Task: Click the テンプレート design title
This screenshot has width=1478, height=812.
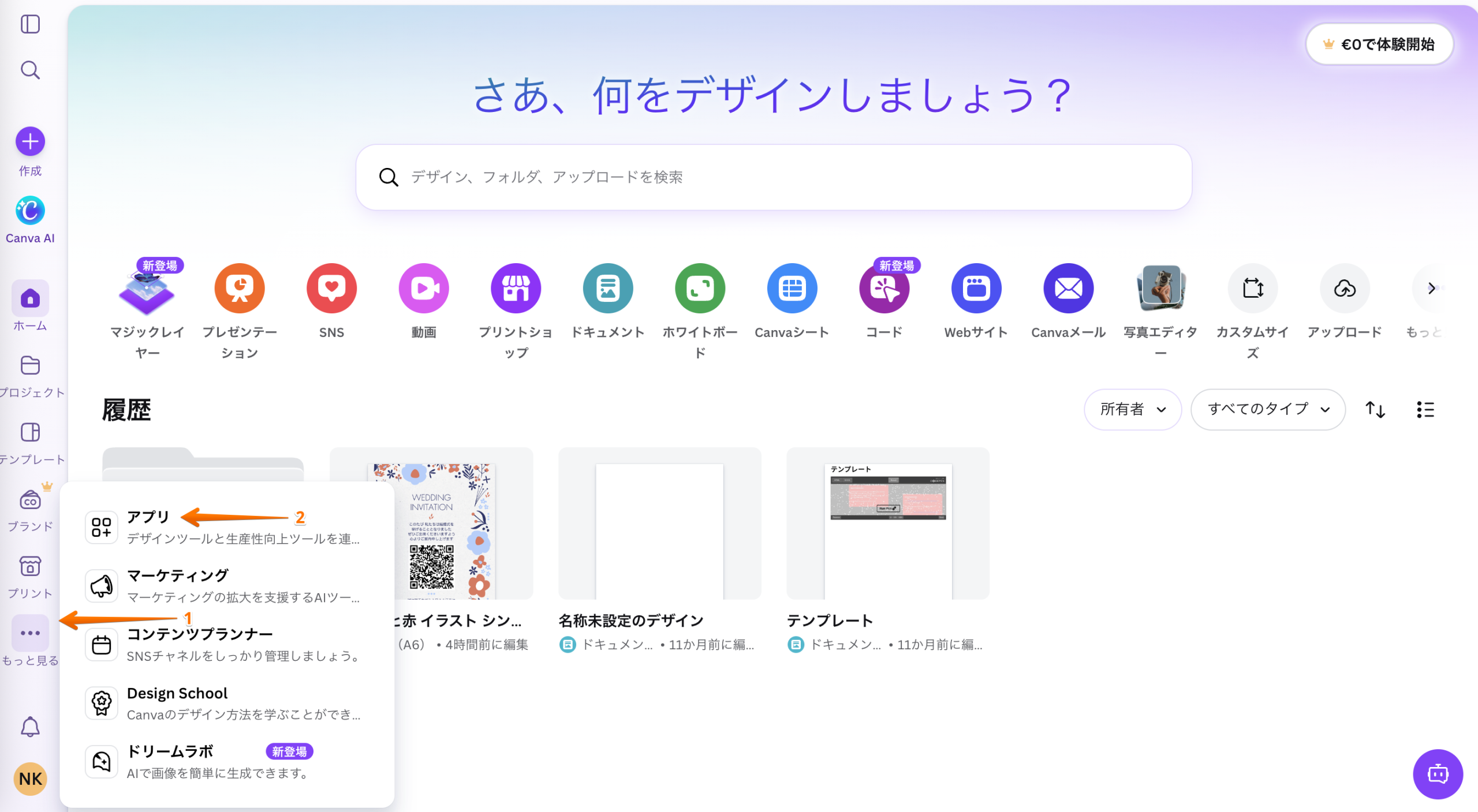Action: (x=830, y=620)
